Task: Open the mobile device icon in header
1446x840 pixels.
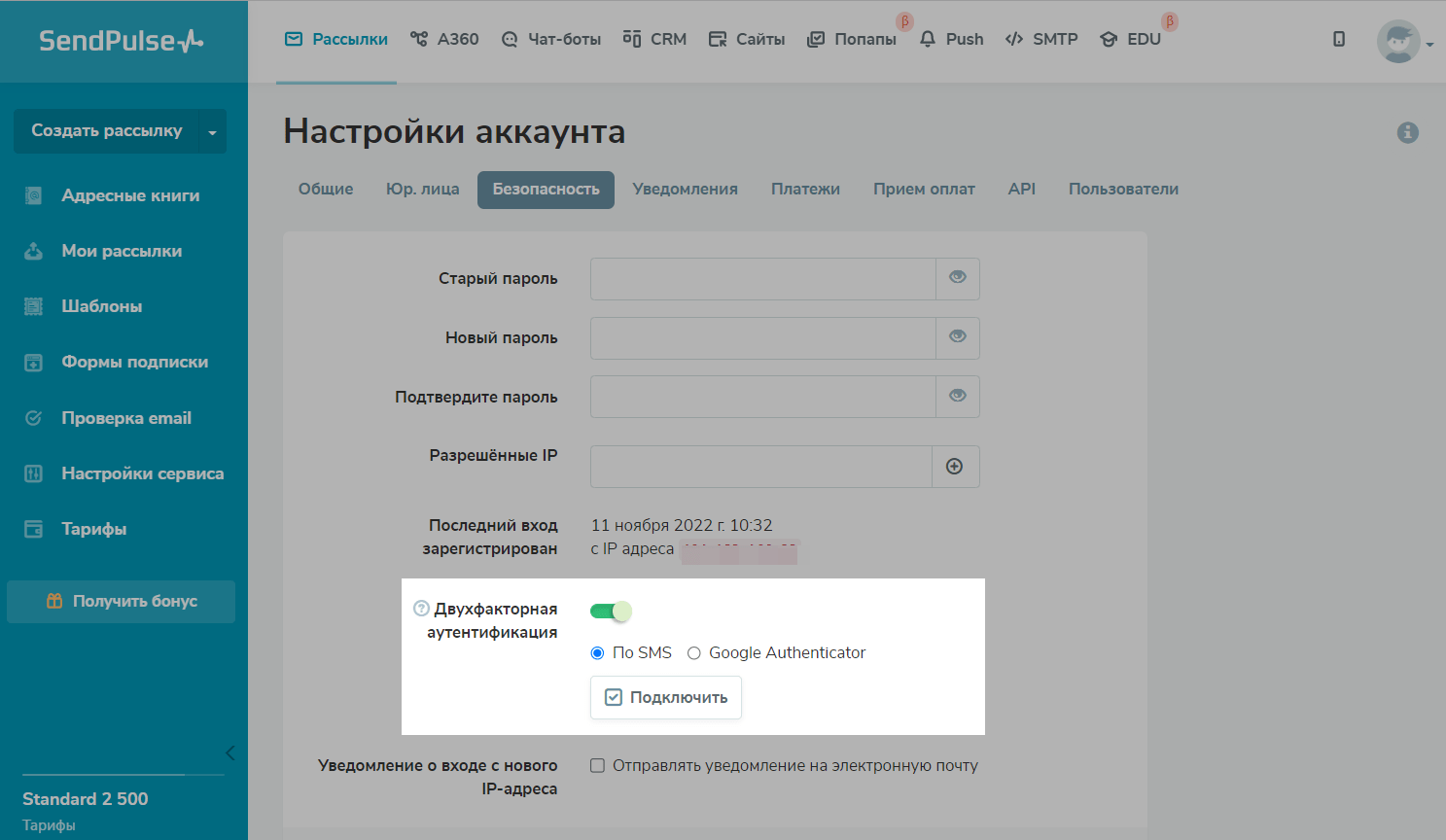Action: pos(1339,39)
